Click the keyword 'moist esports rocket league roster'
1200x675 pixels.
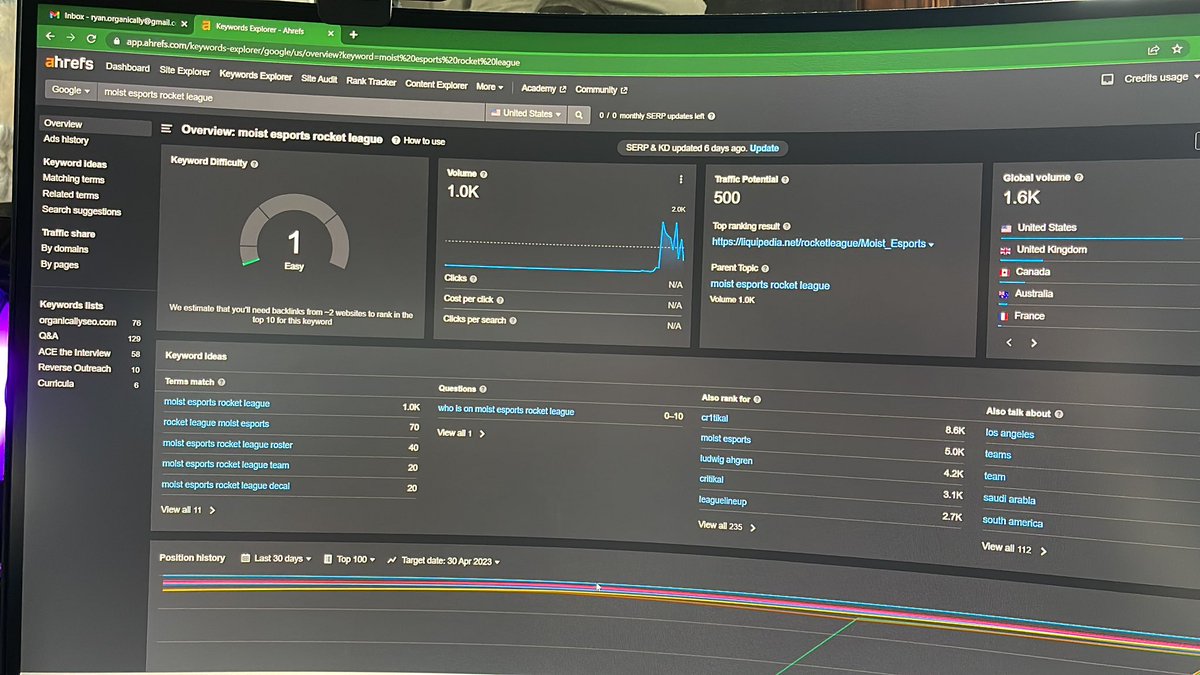[x=227, y=445]
